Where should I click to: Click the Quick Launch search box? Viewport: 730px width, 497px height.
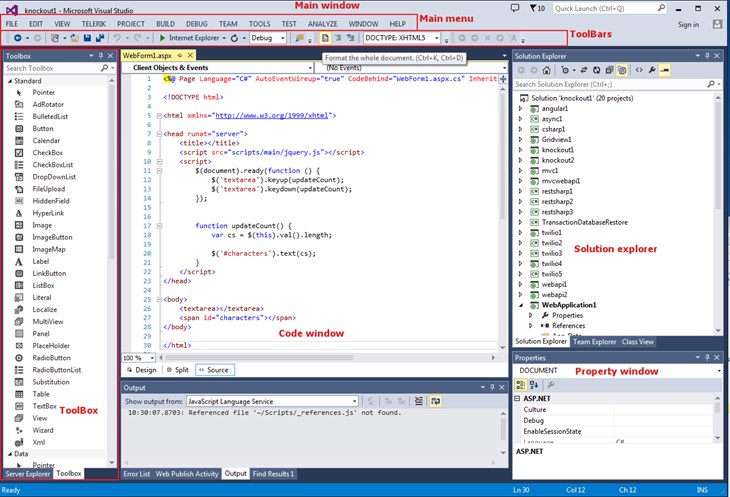tap(610, 8)
